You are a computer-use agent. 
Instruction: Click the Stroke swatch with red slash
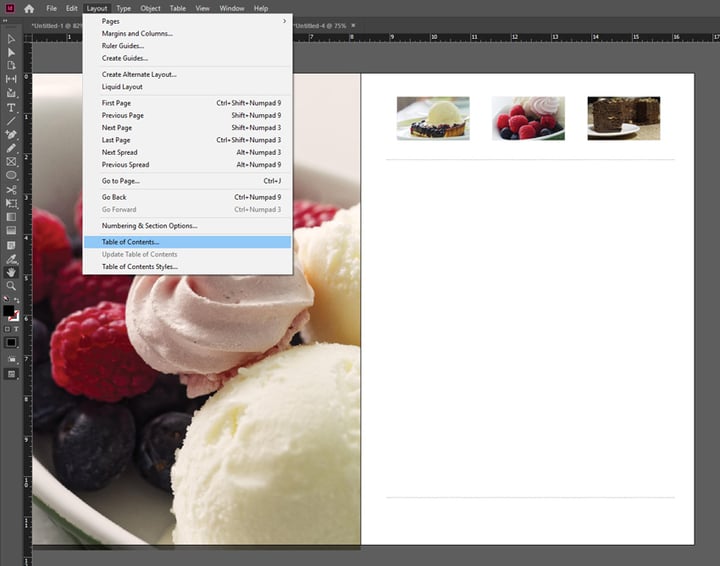[15, 316]
